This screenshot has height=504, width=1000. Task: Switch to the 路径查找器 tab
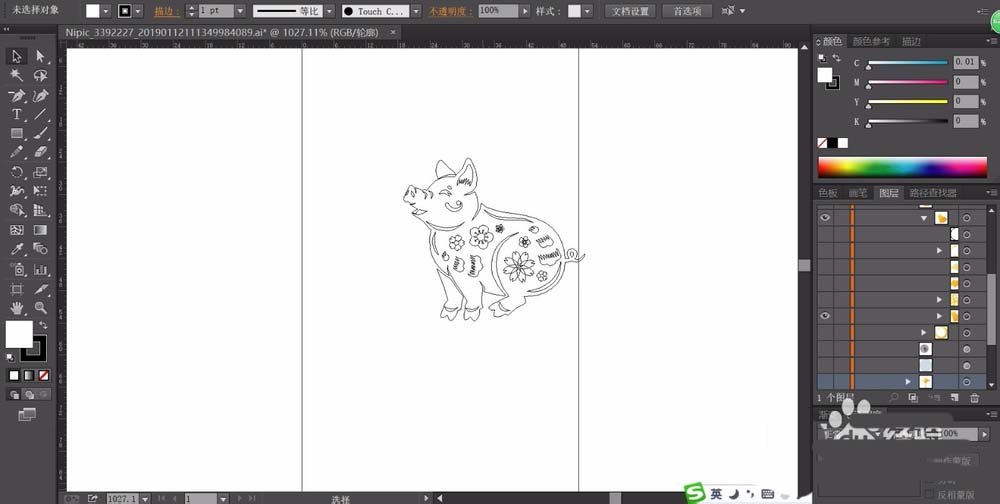[933, 193]
